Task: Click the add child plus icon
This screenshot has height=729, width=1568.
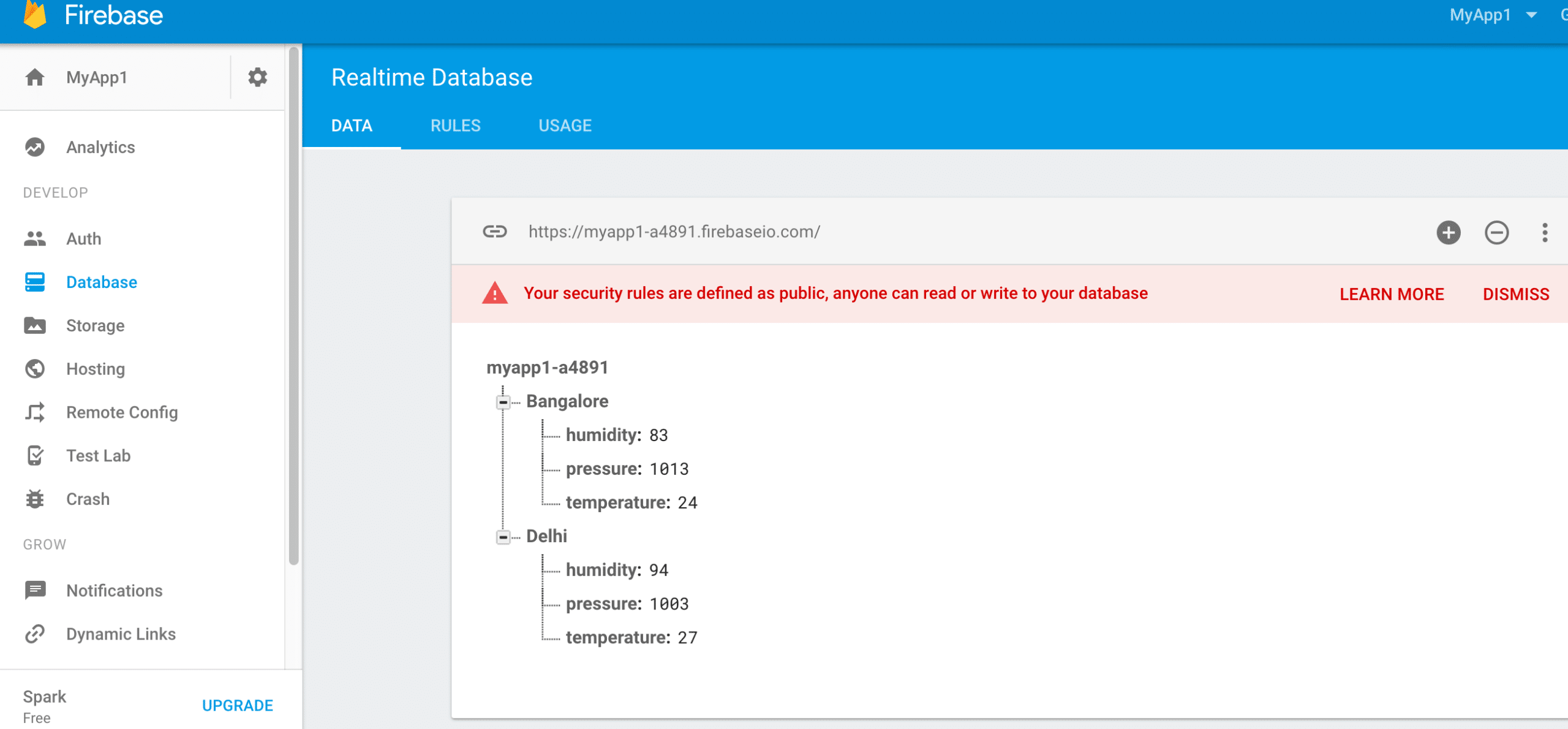Action: (1448, 232)
